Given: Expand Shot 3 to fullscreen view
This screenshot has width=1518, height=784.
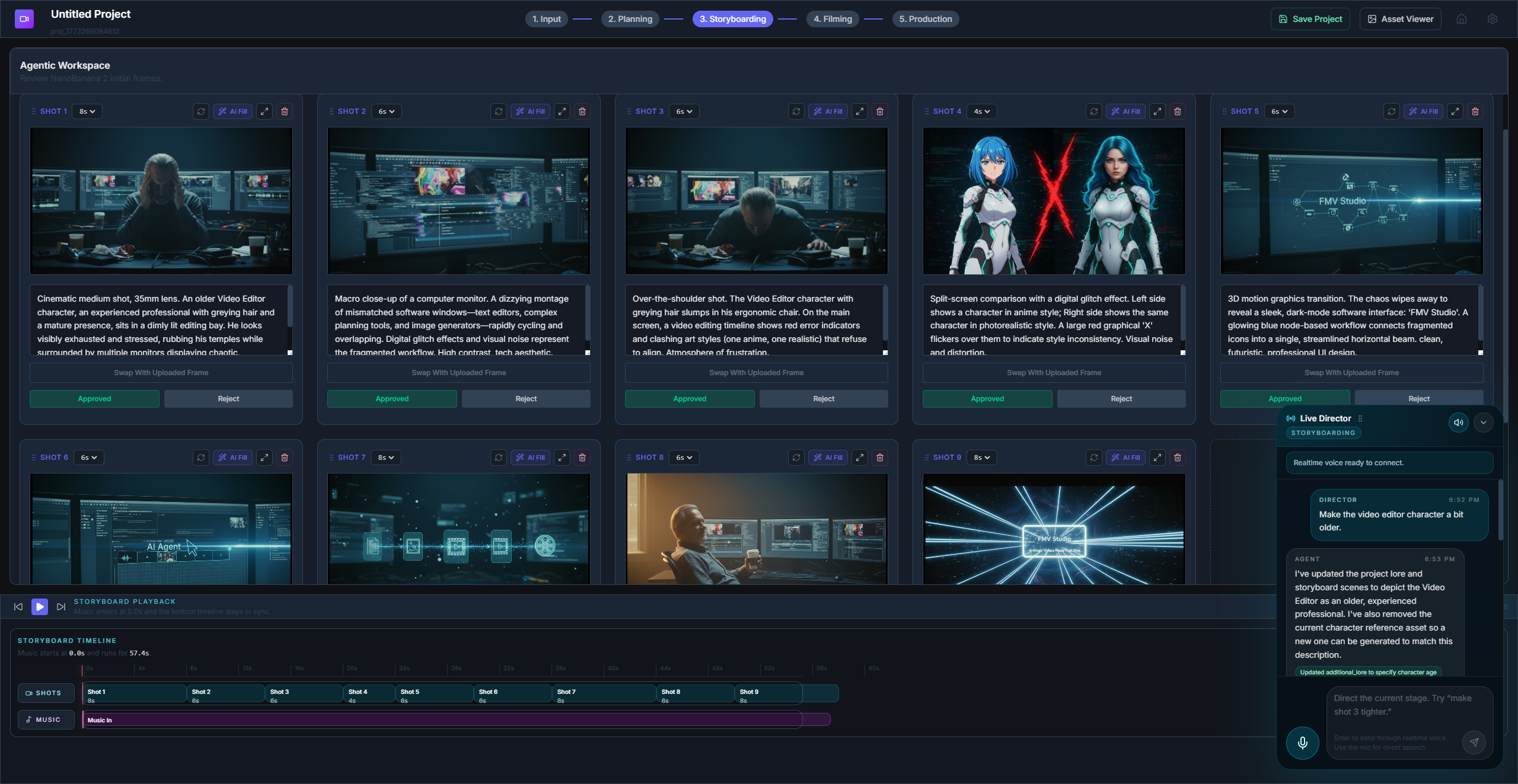Looking at the screenshot, I should click(x=860, y=111).
